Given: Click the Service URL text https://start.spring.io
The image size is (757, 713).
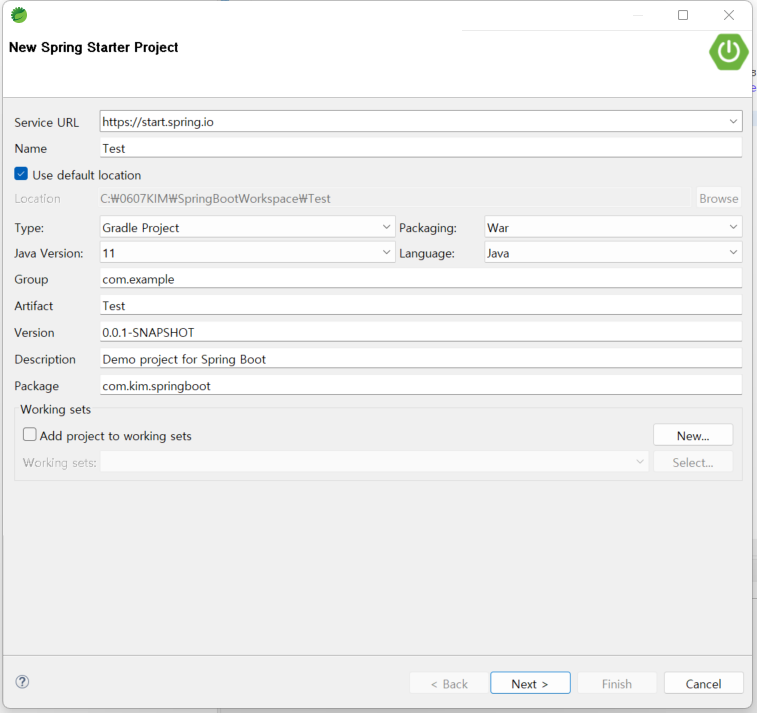Looking at the screenshot, I should tap(158, 122).
